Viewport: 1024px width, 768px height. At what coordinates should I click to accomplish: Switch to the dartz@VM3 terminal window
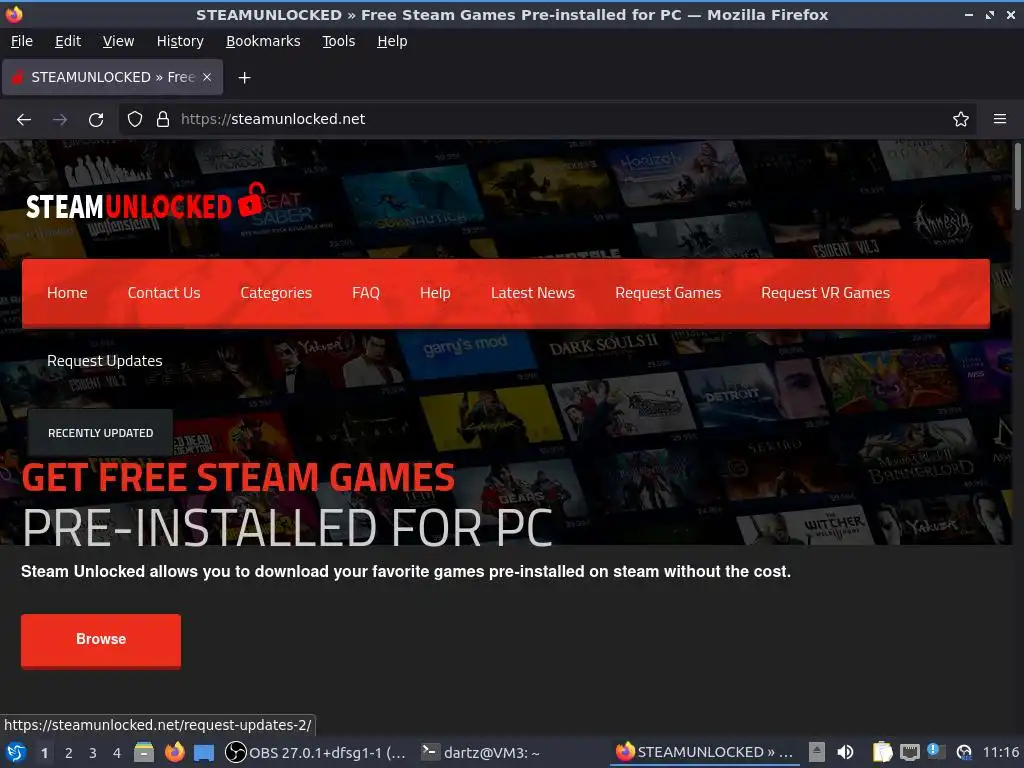[x=481, y=753]
